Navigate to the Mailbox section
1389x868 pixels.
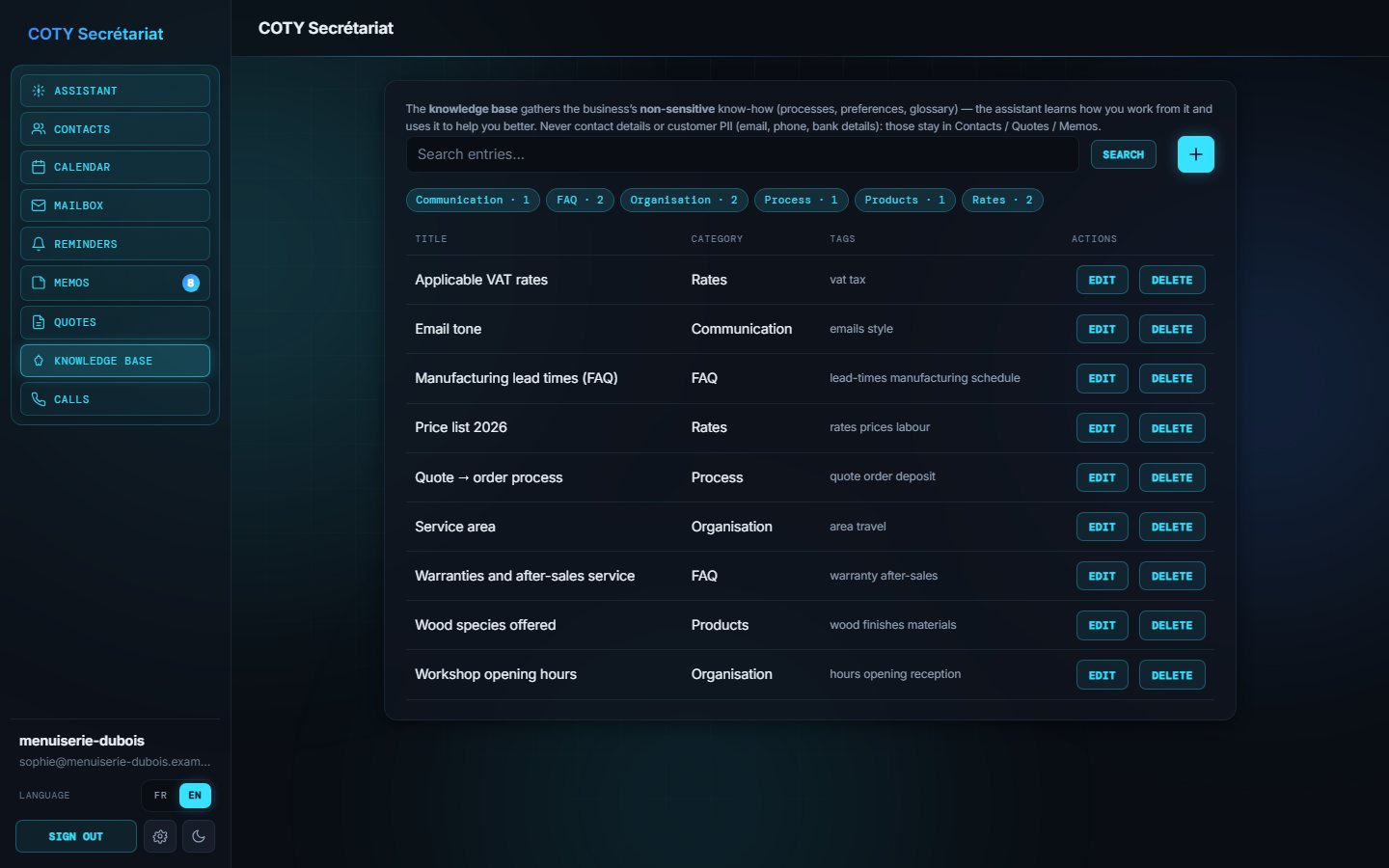115,205
